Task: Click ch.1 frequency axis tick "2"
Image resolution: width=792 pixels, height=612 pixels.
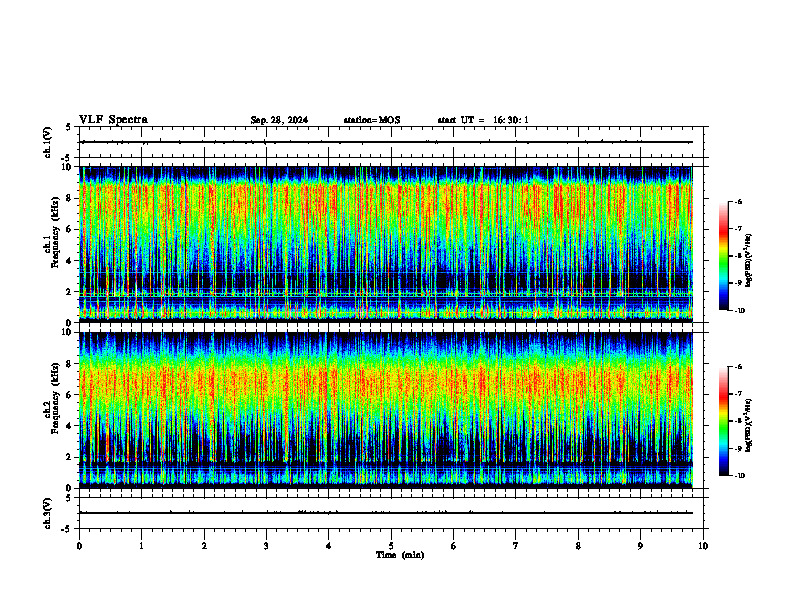Action: 70,291
